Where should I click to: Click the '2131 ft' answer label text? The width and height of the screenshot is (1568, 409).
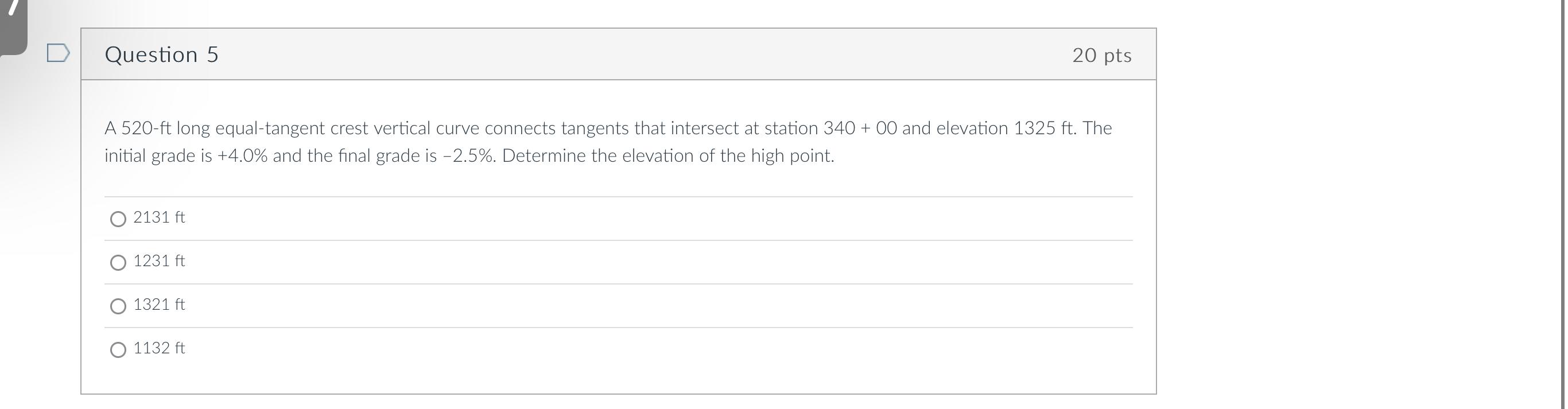click(x=159, y=217)
